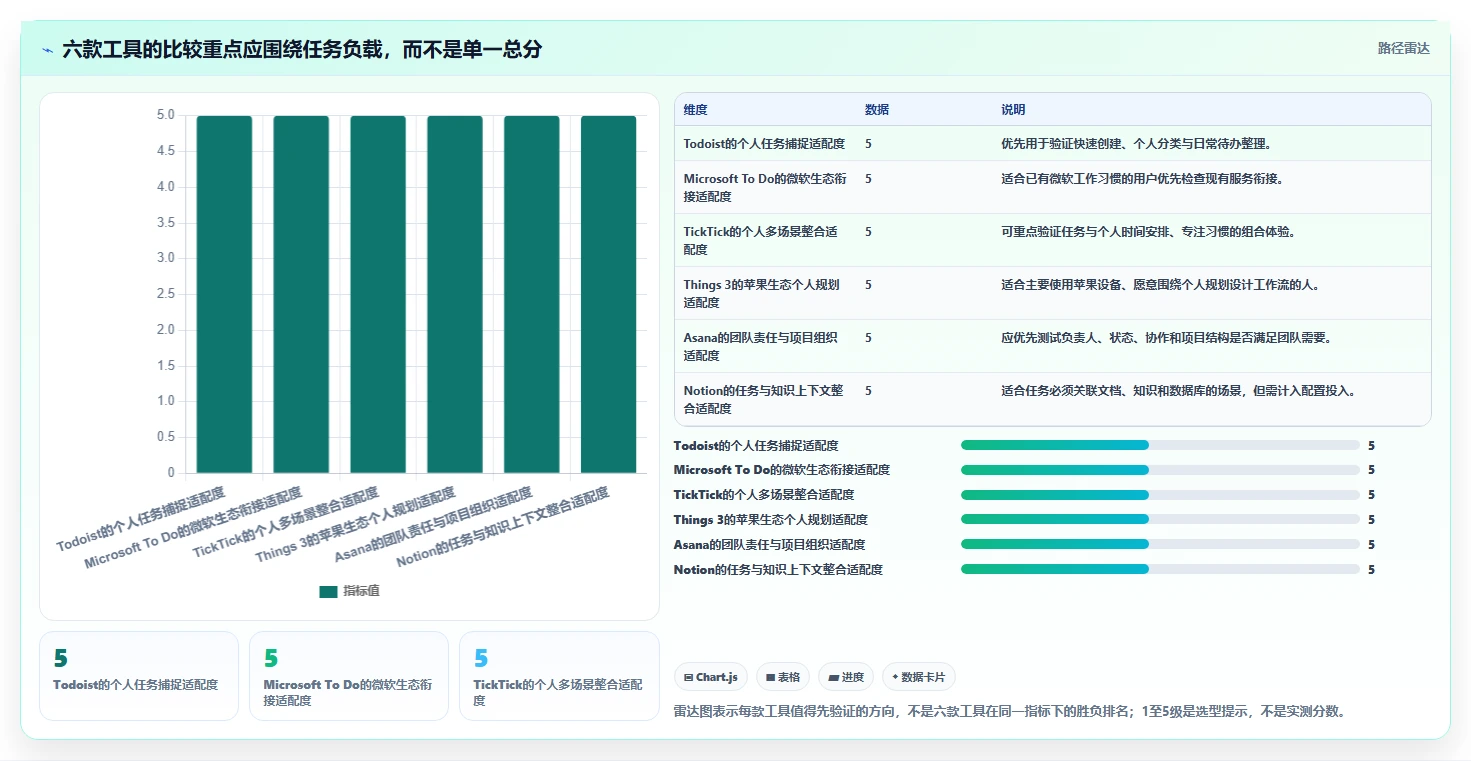Click the Things 3的苹果生态个人规划适配度 progress bar
The height and width of the screenshot is (761, 1471).
pos(1160,519)
